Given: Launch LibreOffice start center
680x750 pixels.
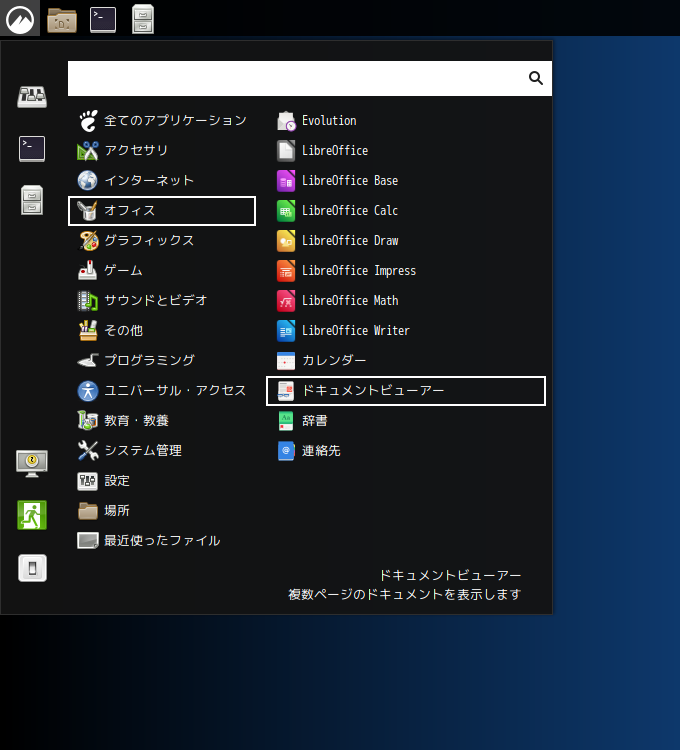Looking at the screenshot, I should [406, 151].
